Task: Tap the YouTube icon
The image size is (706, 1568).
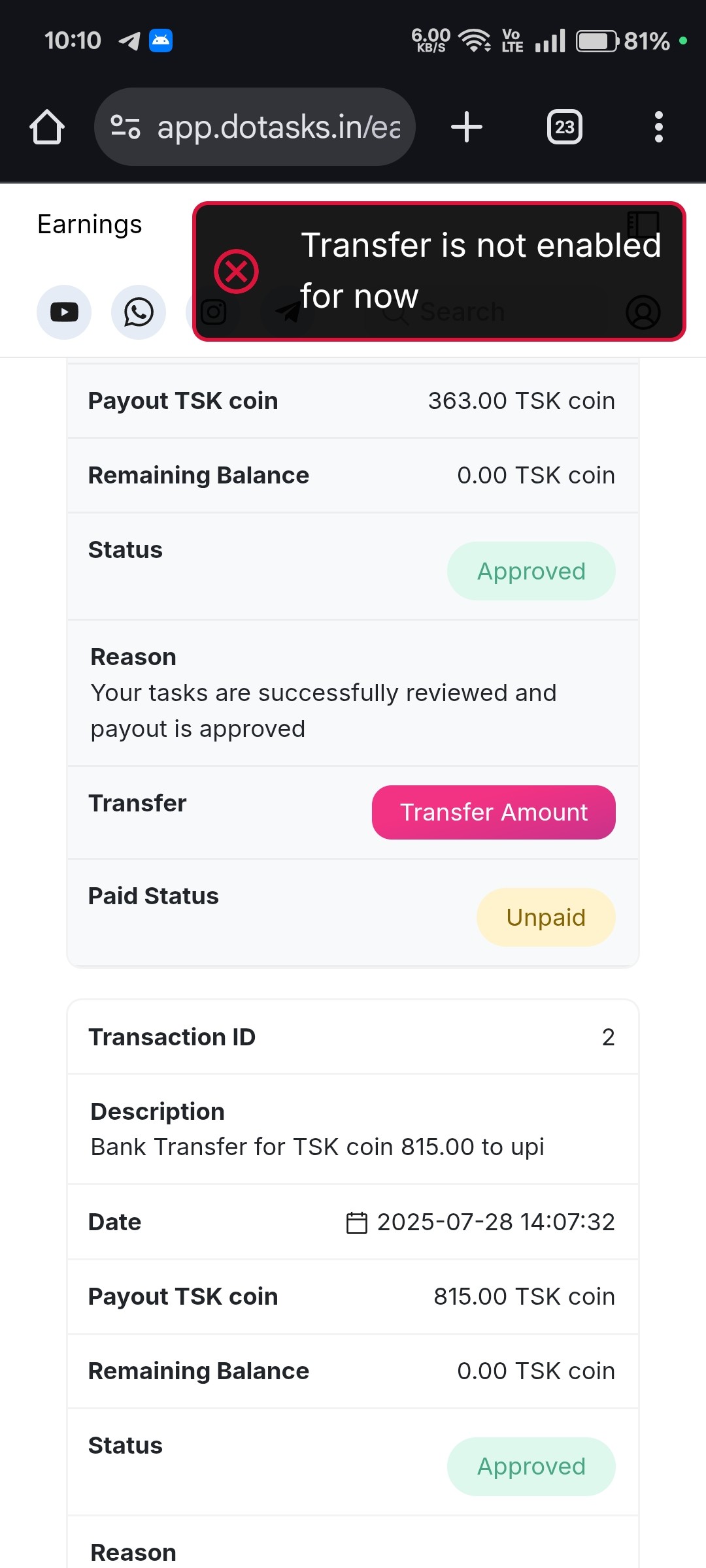Action: coord(64,312)
